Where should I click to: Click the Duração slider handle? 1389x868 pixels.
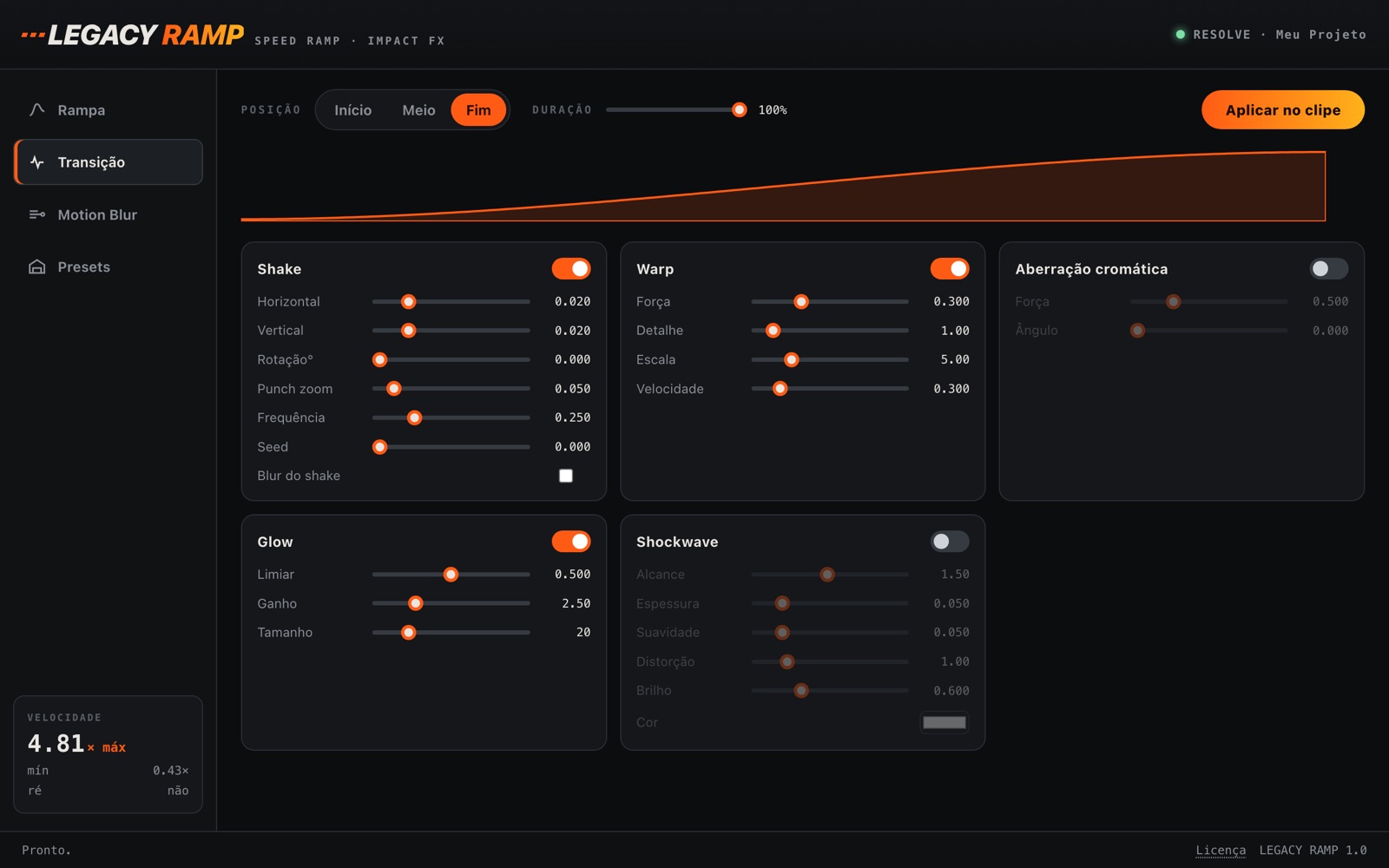[739, 110]
